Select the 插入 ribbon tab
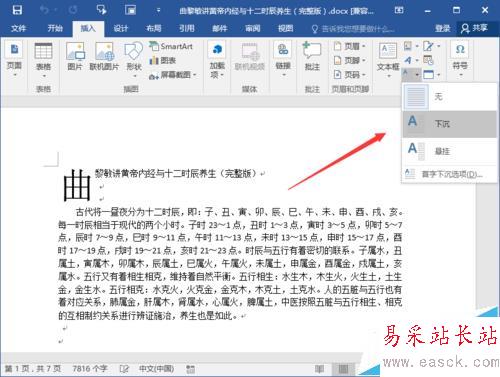This screenshot has height=377, width=500. pyautogui.click(x=88, y=28)
